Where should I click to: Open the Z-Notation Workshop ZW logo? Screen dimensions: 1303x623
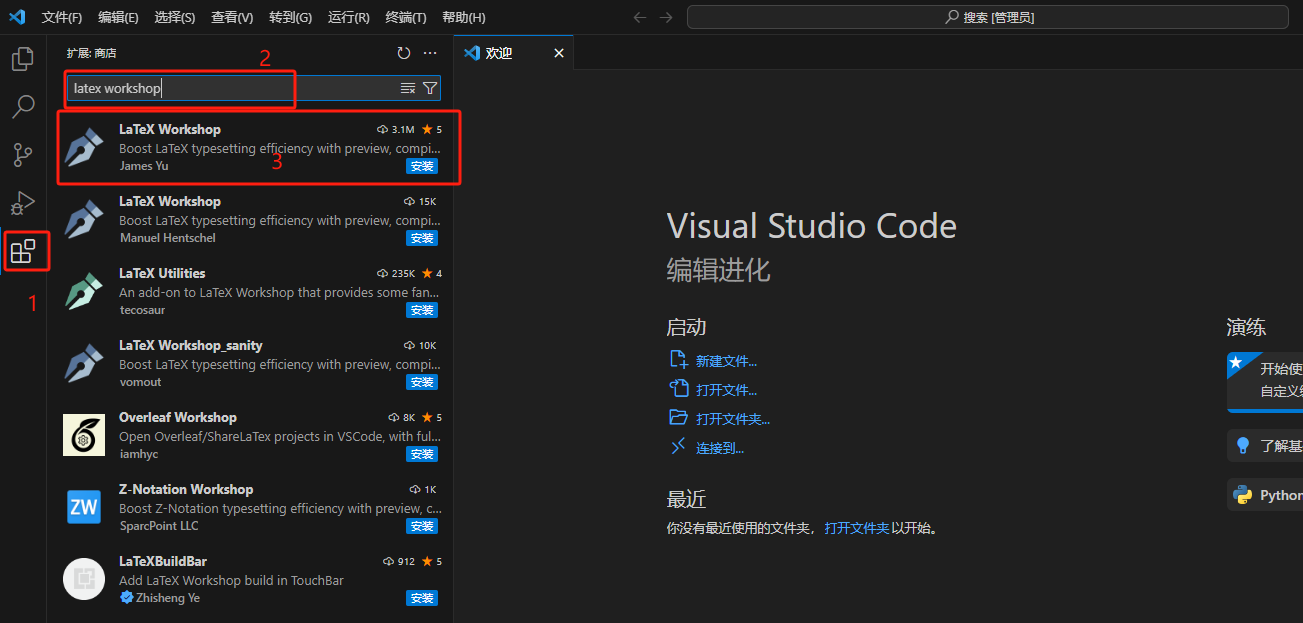[x=84, y=507]
